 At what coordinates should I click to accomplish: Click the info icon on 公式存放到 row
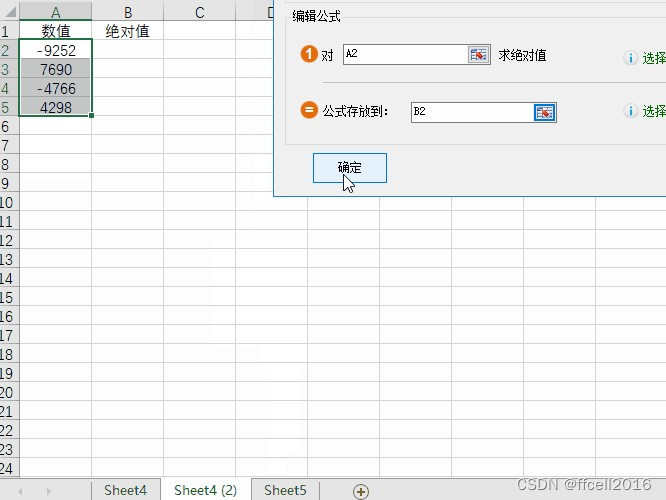coord(631,111)
